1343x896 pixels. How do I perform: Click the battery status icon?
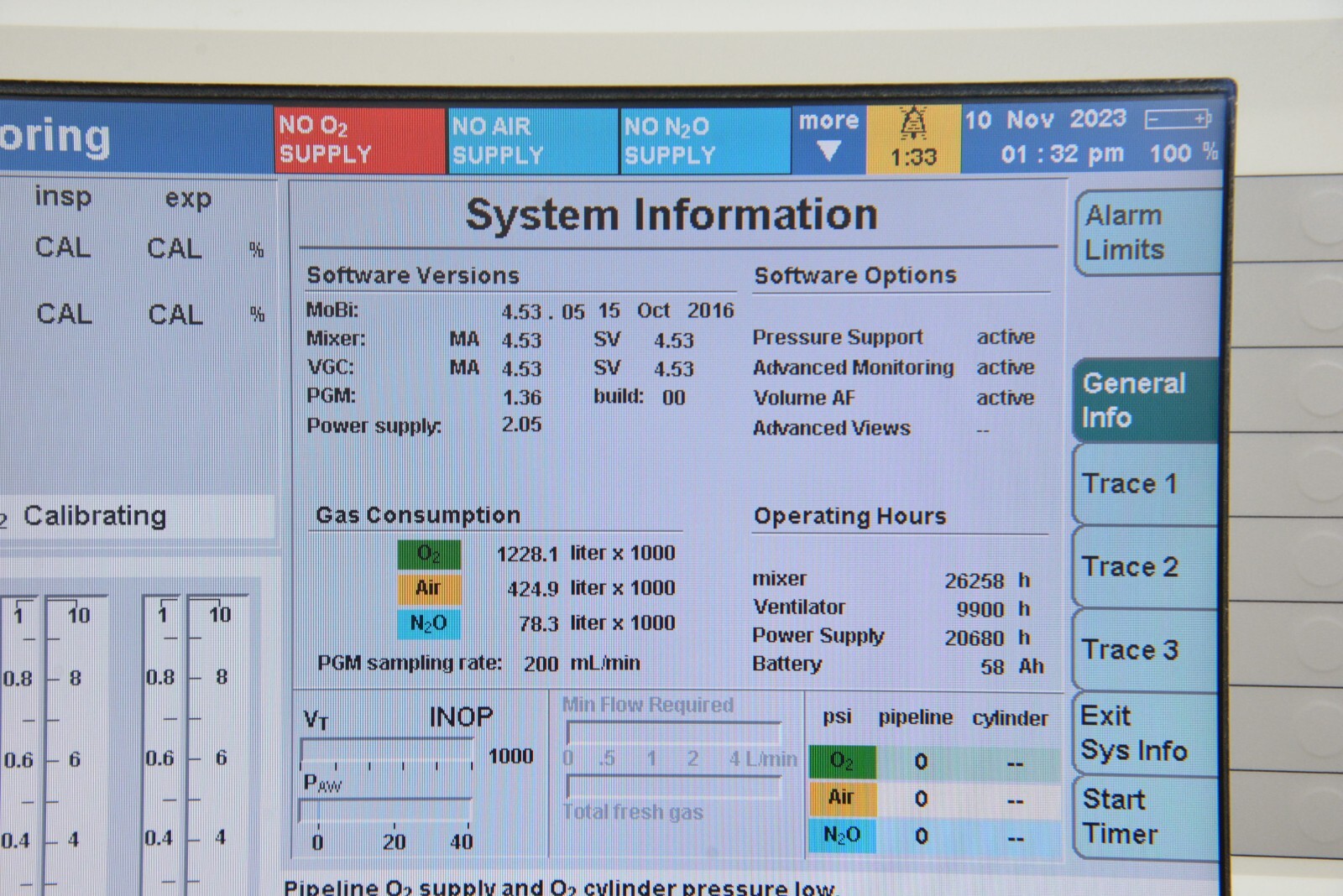pyautogui.click(x=1178, y=120)
